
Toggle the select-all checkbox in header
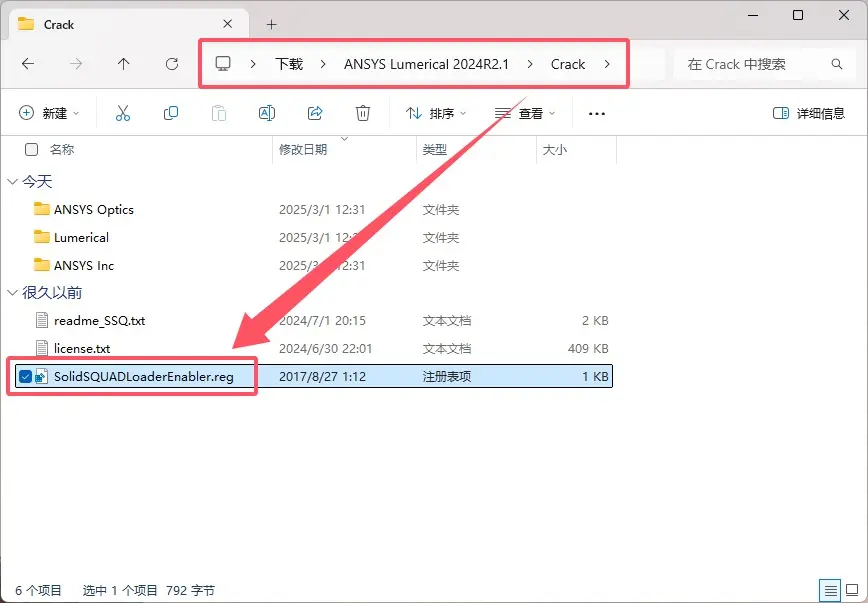[32, 150]
